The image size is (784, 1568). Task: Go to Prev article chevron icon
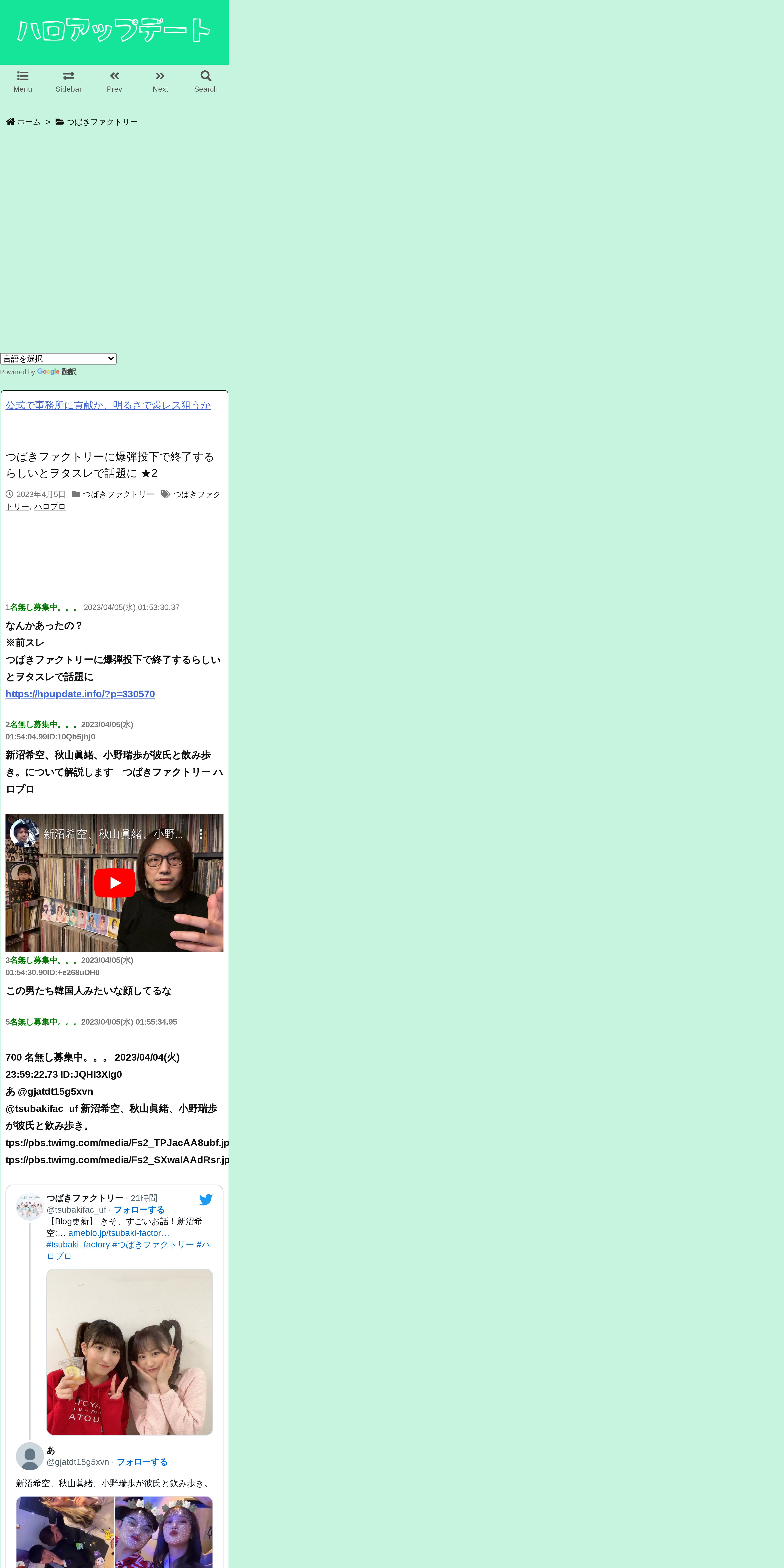(114, 76)
